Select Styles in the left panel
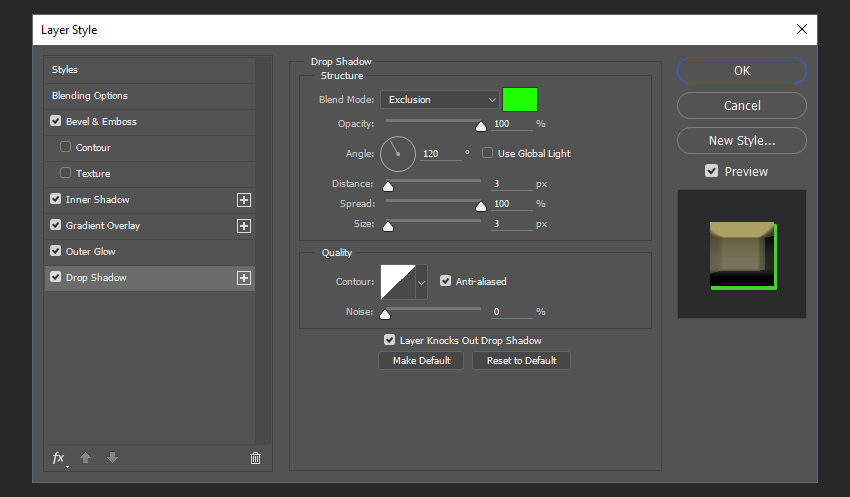850x497 pixels. (x=65, y=70)
